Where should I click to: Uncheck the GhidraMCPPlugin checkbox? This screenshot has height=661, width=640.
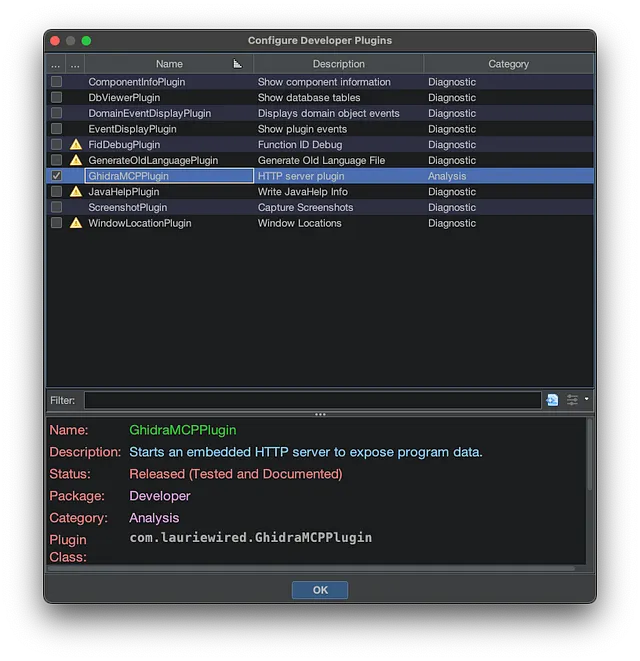(x=57, y=176)
